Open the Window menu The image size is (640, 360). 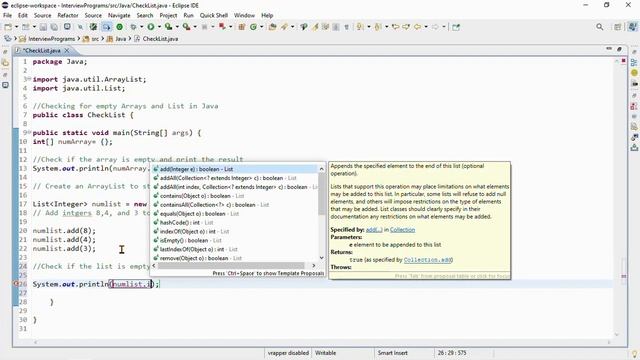coord(244,15)
